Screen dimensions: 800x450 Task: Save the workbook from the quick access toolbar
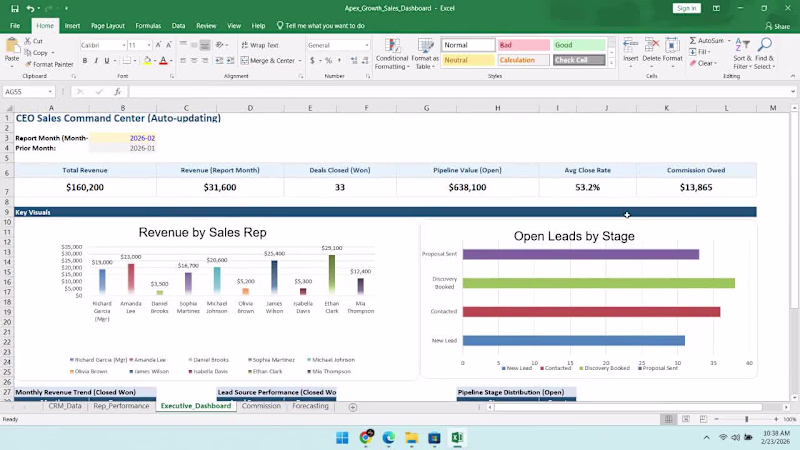point(15,8)
